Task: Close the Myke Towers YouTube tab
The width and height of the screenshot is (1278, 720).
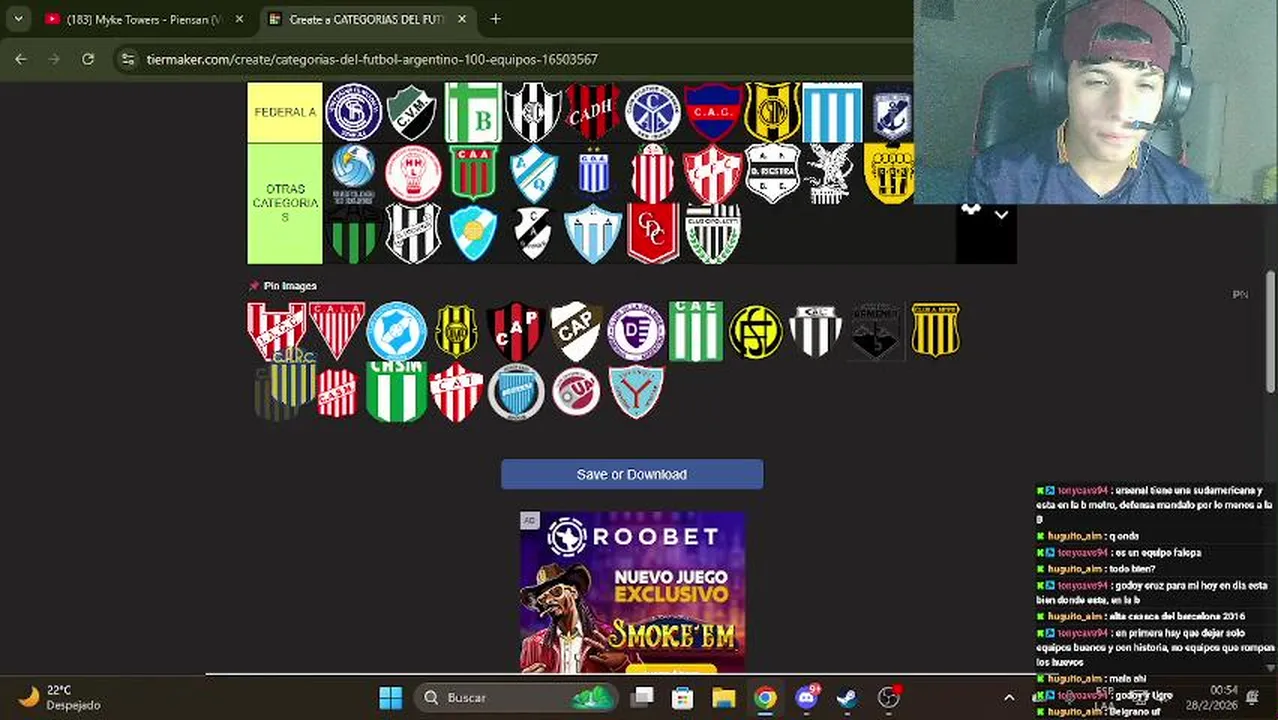Action: pos(239,19)
